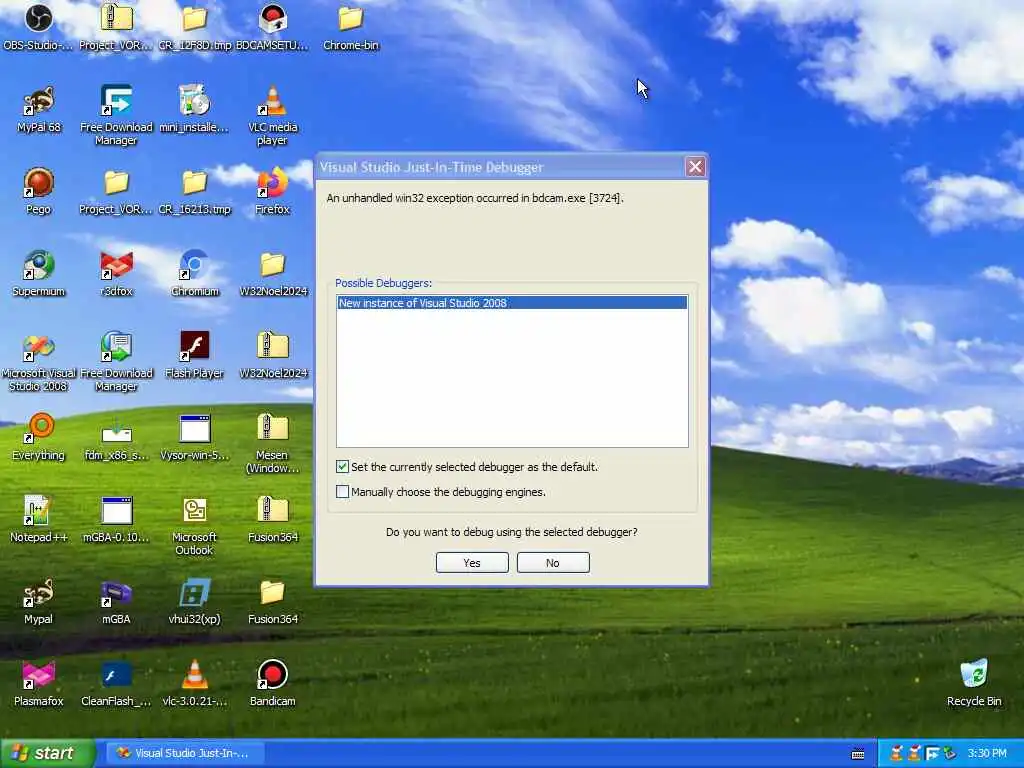
Task: Click Yes to debug with selected debugger
Action: pyautogui.click(x=472, y=563)
